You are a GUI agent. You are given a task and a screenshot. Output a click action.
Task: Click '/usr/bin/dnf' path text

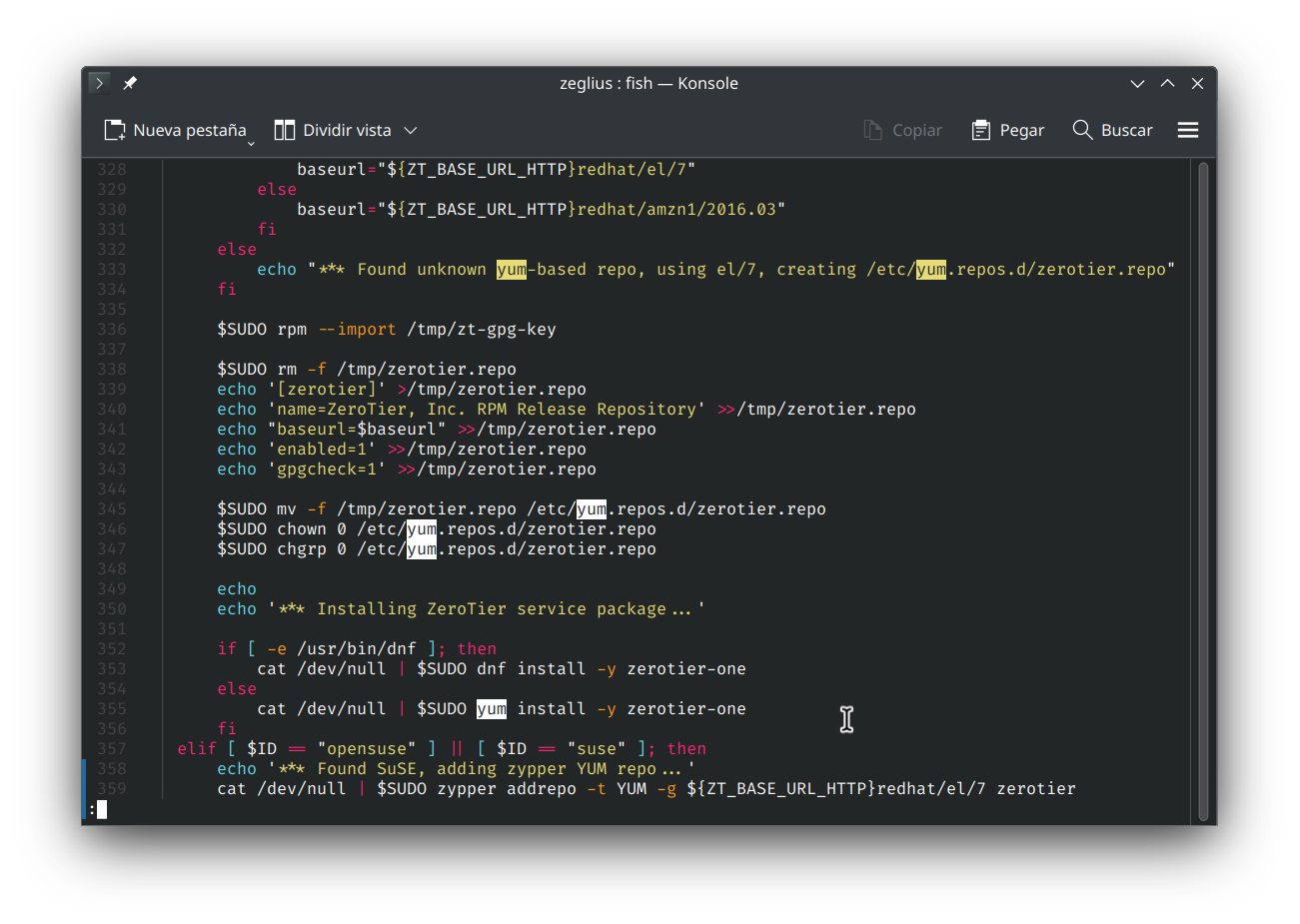pyautogui.click(x=357, y=649)
